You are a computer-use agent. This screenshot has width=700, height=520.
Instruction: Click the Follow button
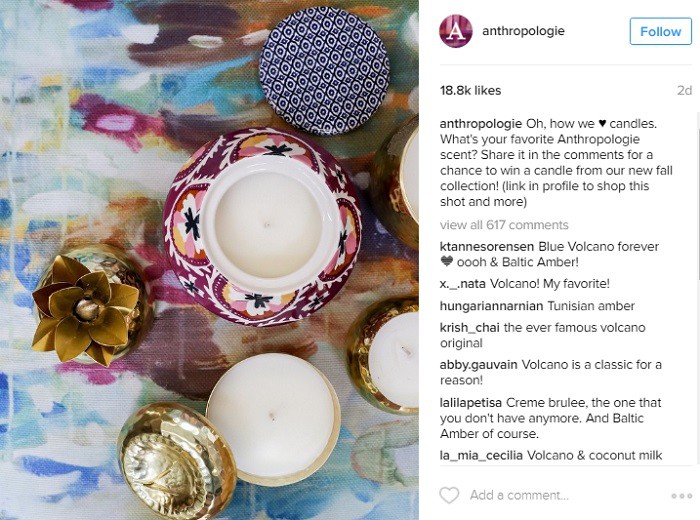click(x=661, y=31)
